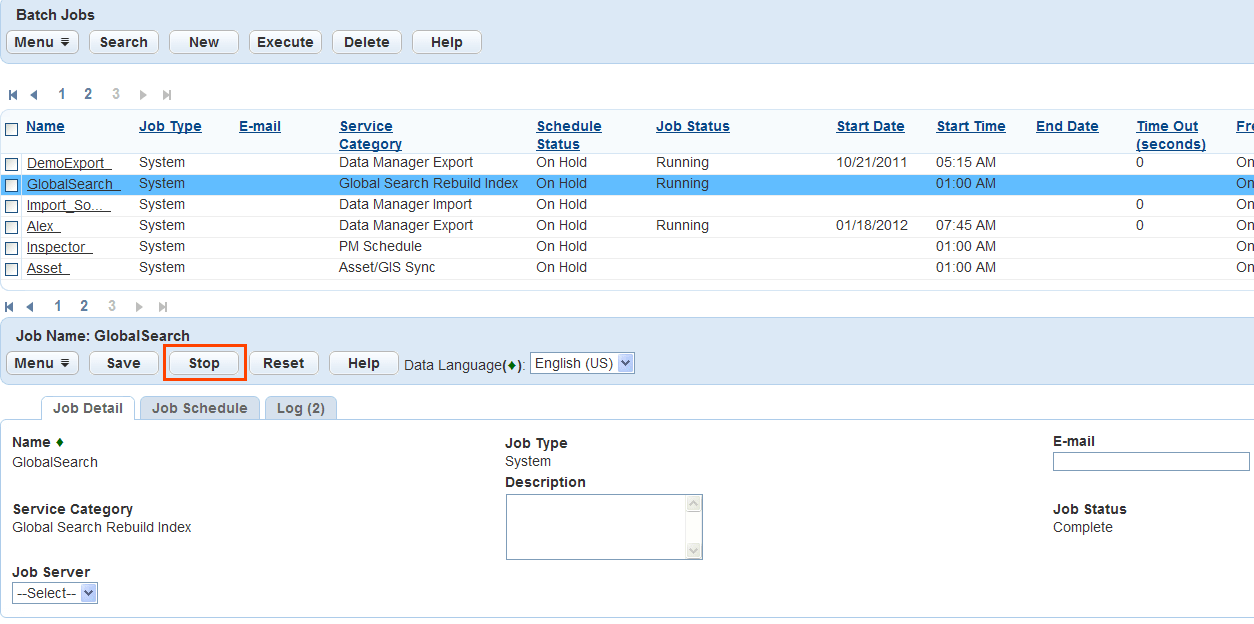Open the Import_So... job link
This screenshot has width=1254, height=624.
point(68,206)
